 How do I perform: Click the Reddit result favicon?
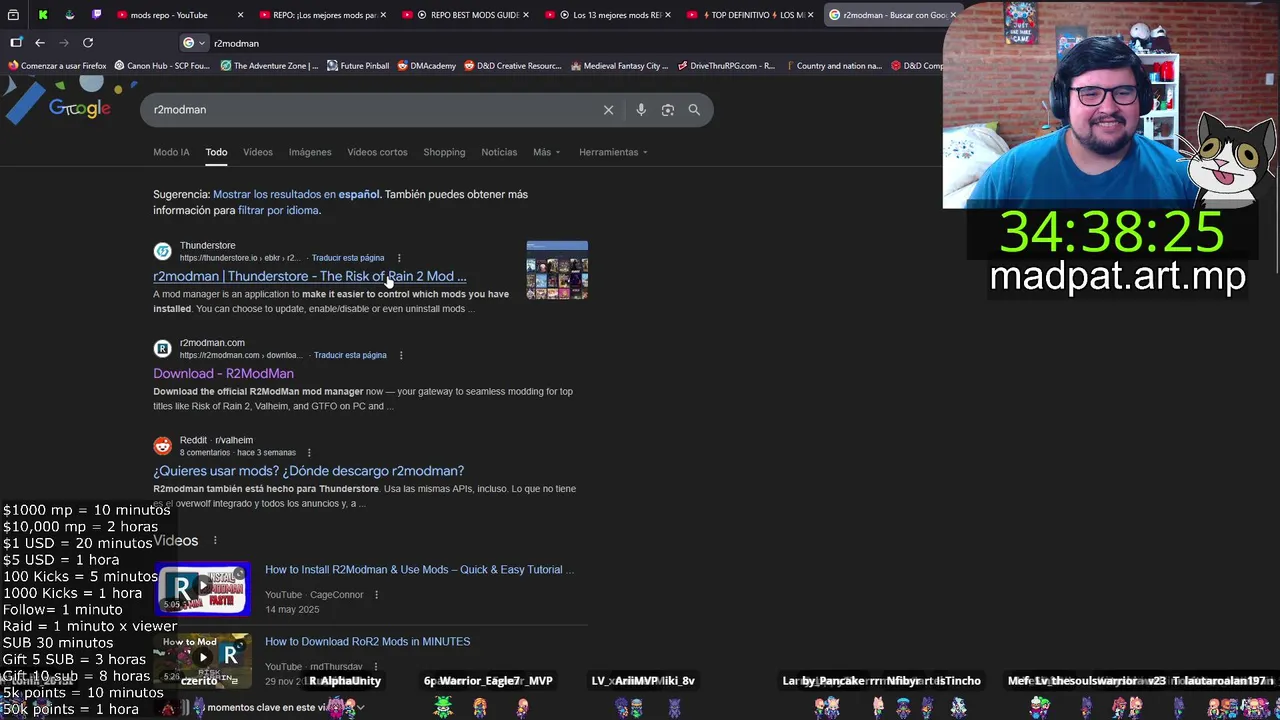click(x=162, y=446)
